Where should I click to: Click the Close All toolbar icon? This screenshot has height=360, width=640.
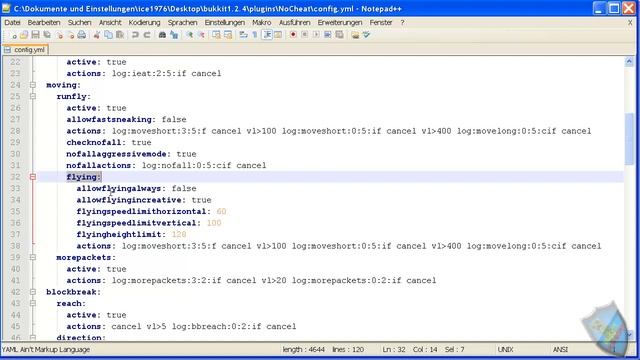(x=71, y=35)
